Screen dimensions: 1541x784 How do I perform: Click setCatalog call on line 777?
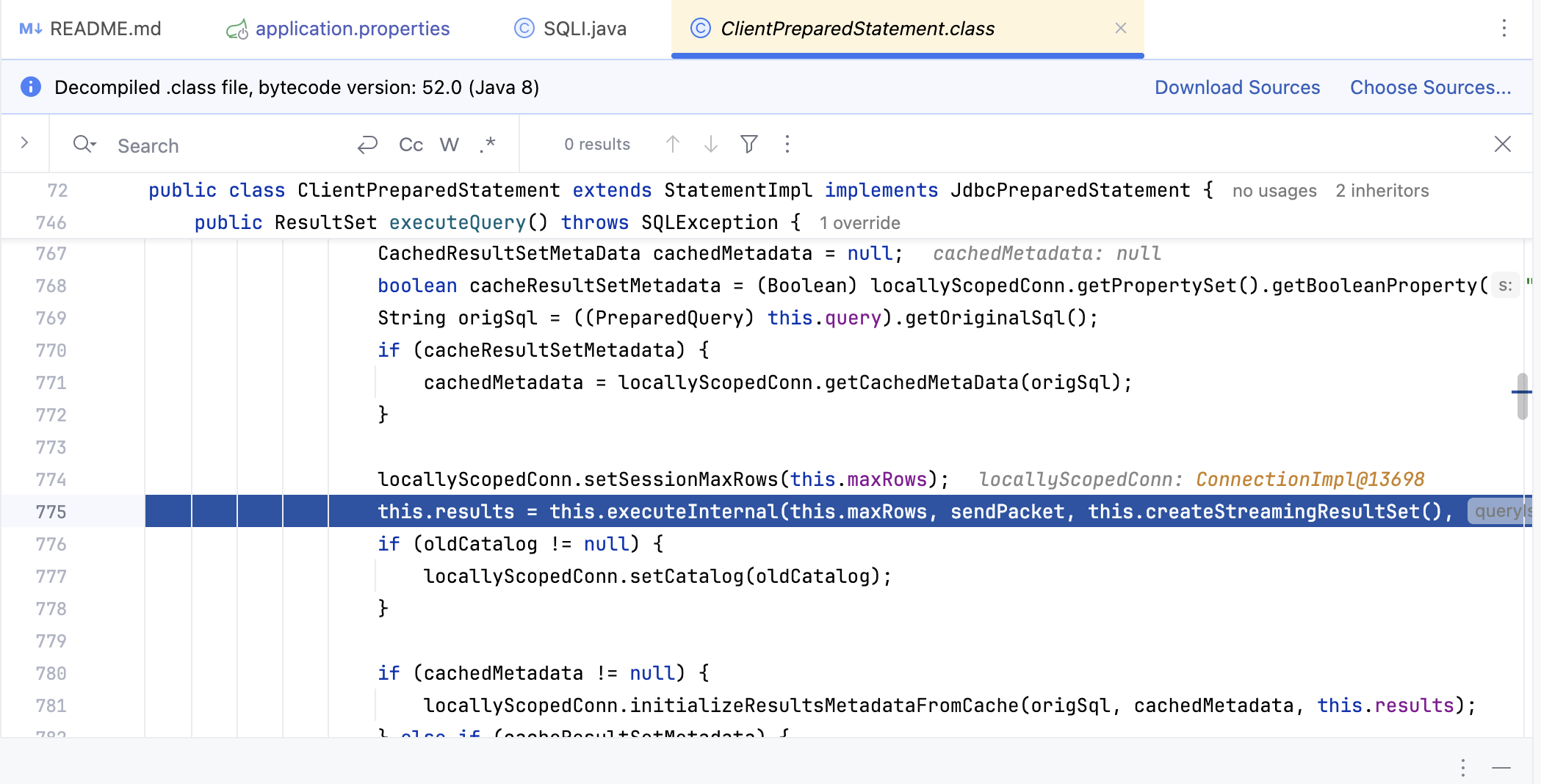tap(687, 576)
